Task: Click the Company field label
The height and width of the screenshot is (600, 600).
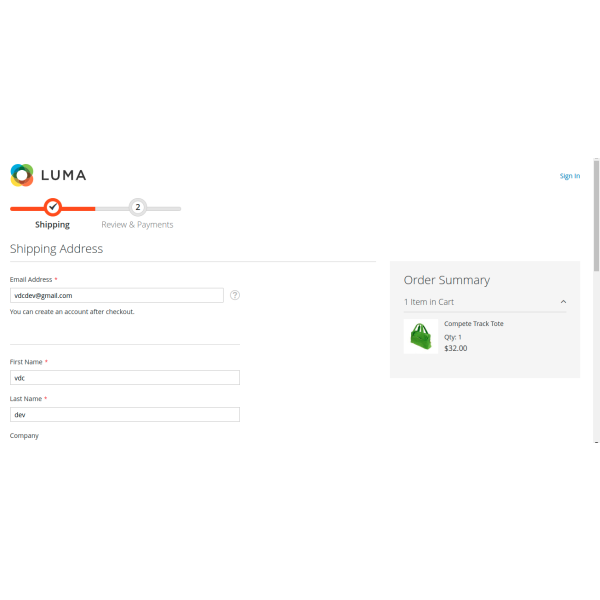Action: pos(24,436)
